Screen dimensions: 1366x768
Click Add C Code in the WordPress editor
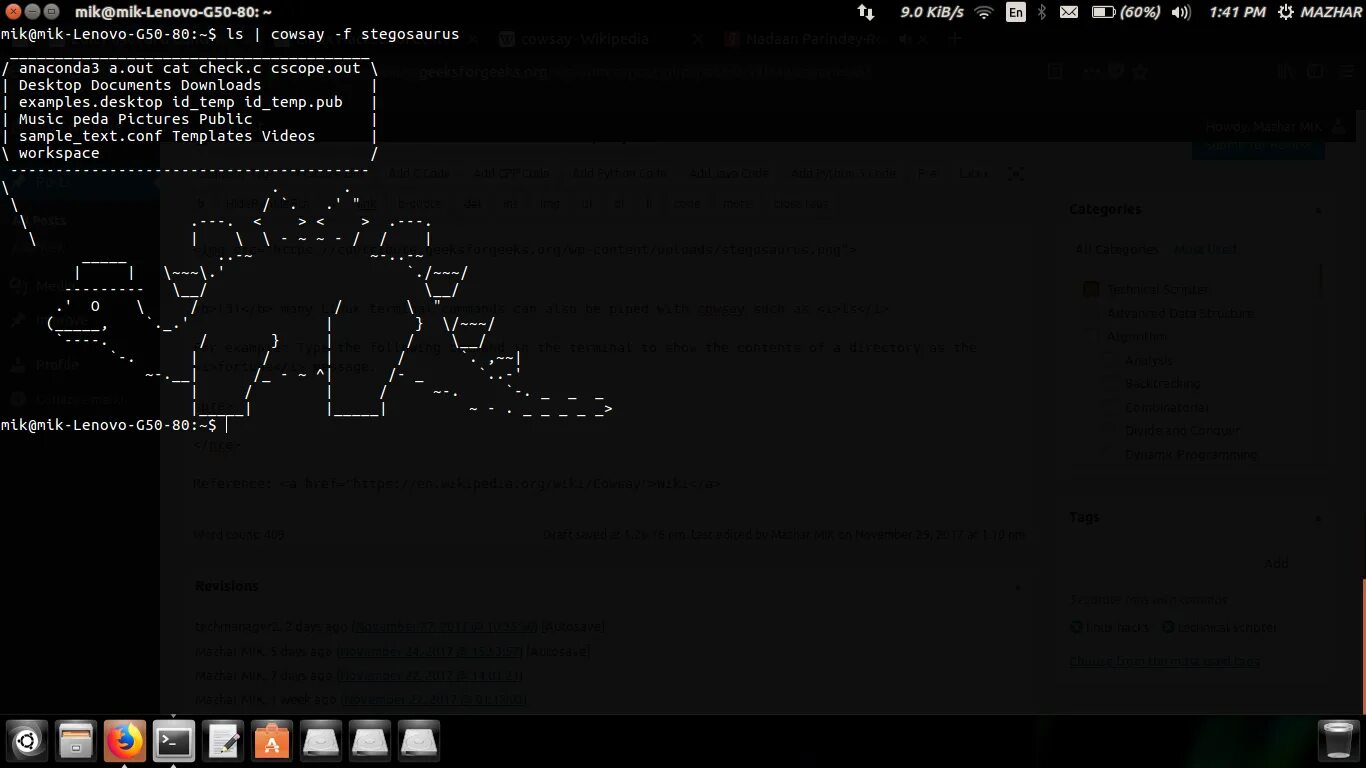pyautogui.click(x=419, y=173)
